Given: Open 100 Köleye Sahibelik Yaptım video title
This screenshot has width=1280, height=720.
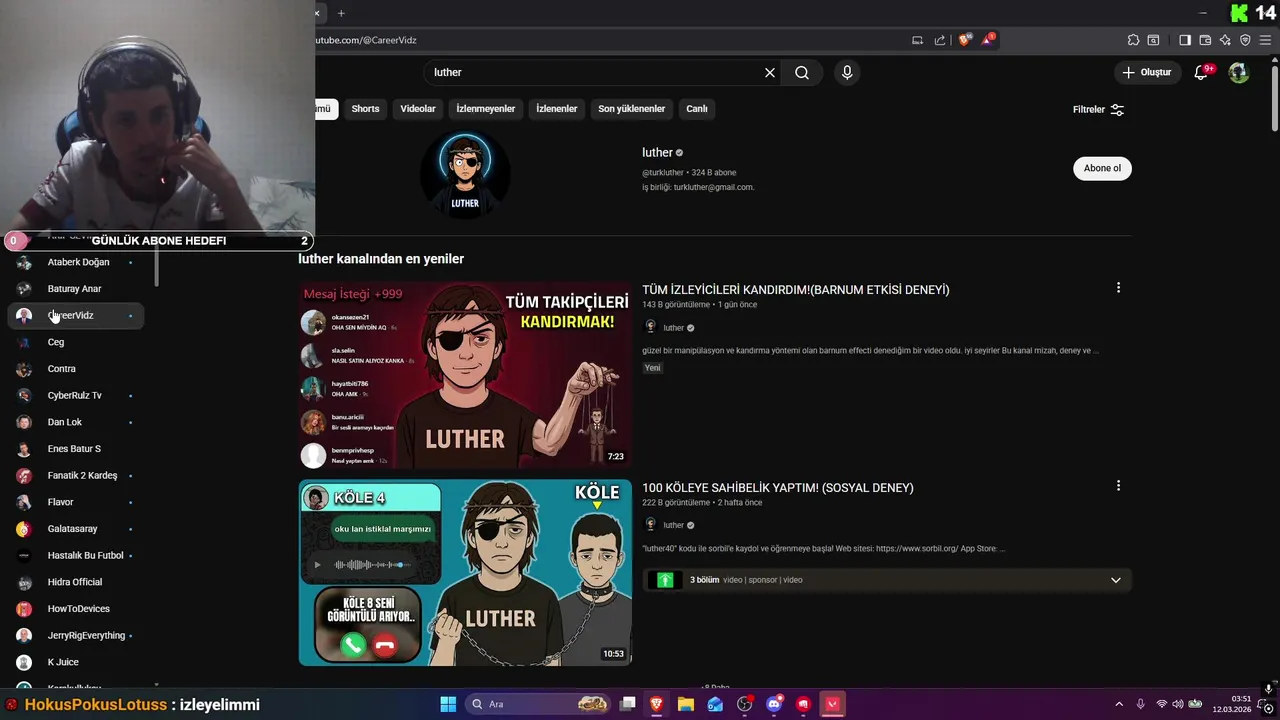Looking at the screenshot, I should tap(778, 488).
